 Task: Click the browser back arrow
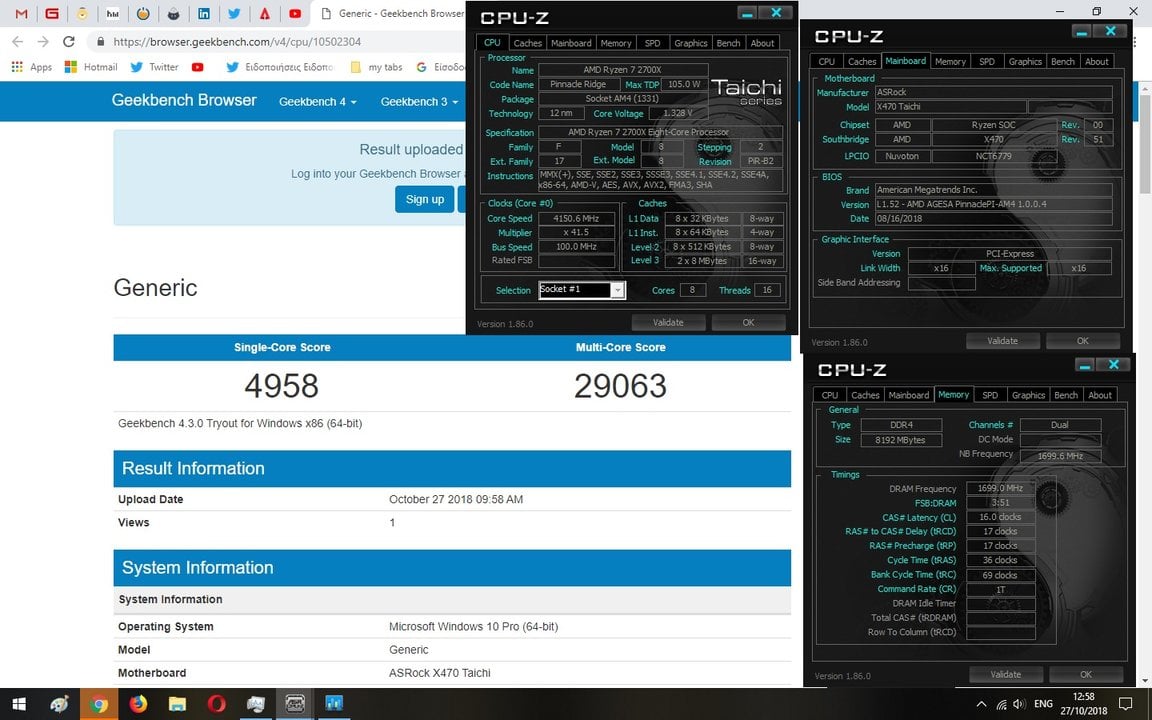(x=18, y=41)
